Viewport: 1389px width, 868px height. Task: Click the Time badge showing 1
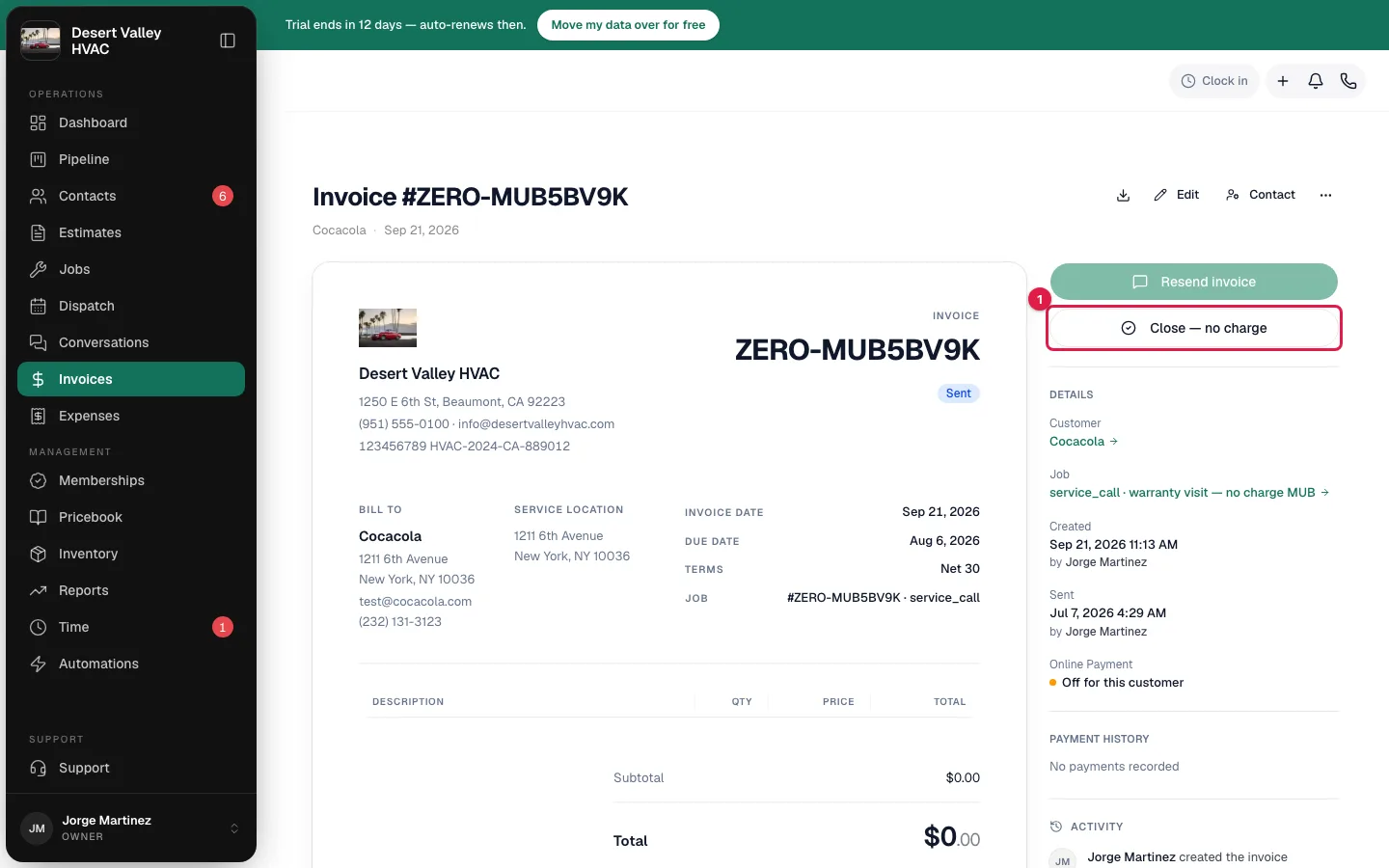point(223,627)
